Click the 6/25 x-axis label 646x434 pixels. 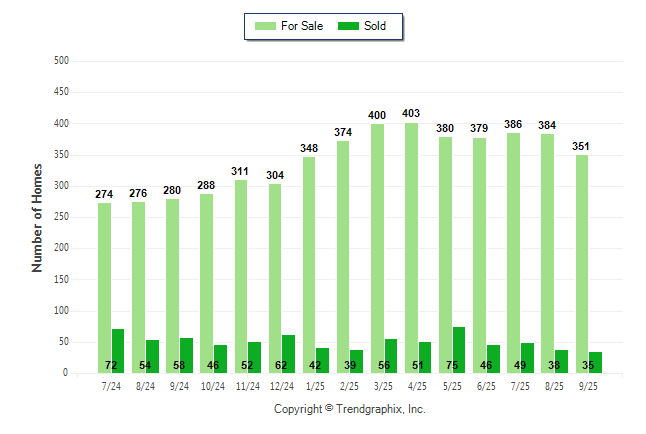485,386
